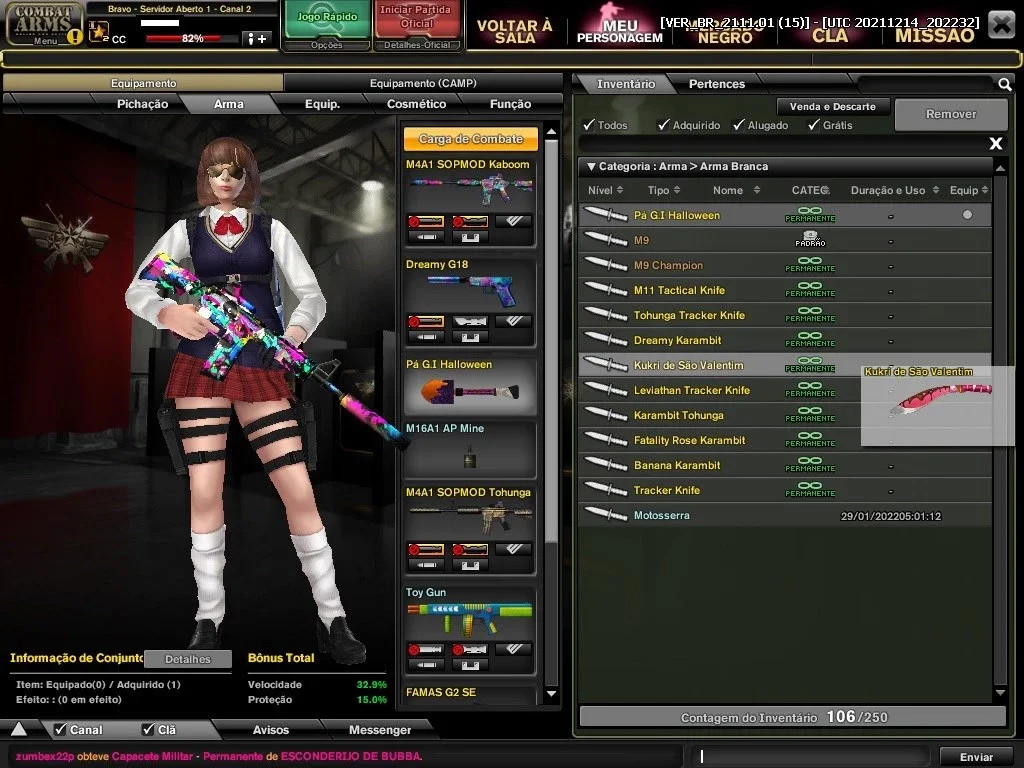
Task: Select the M16A1 AP Mine item image
Action: [x=469, y=456]
